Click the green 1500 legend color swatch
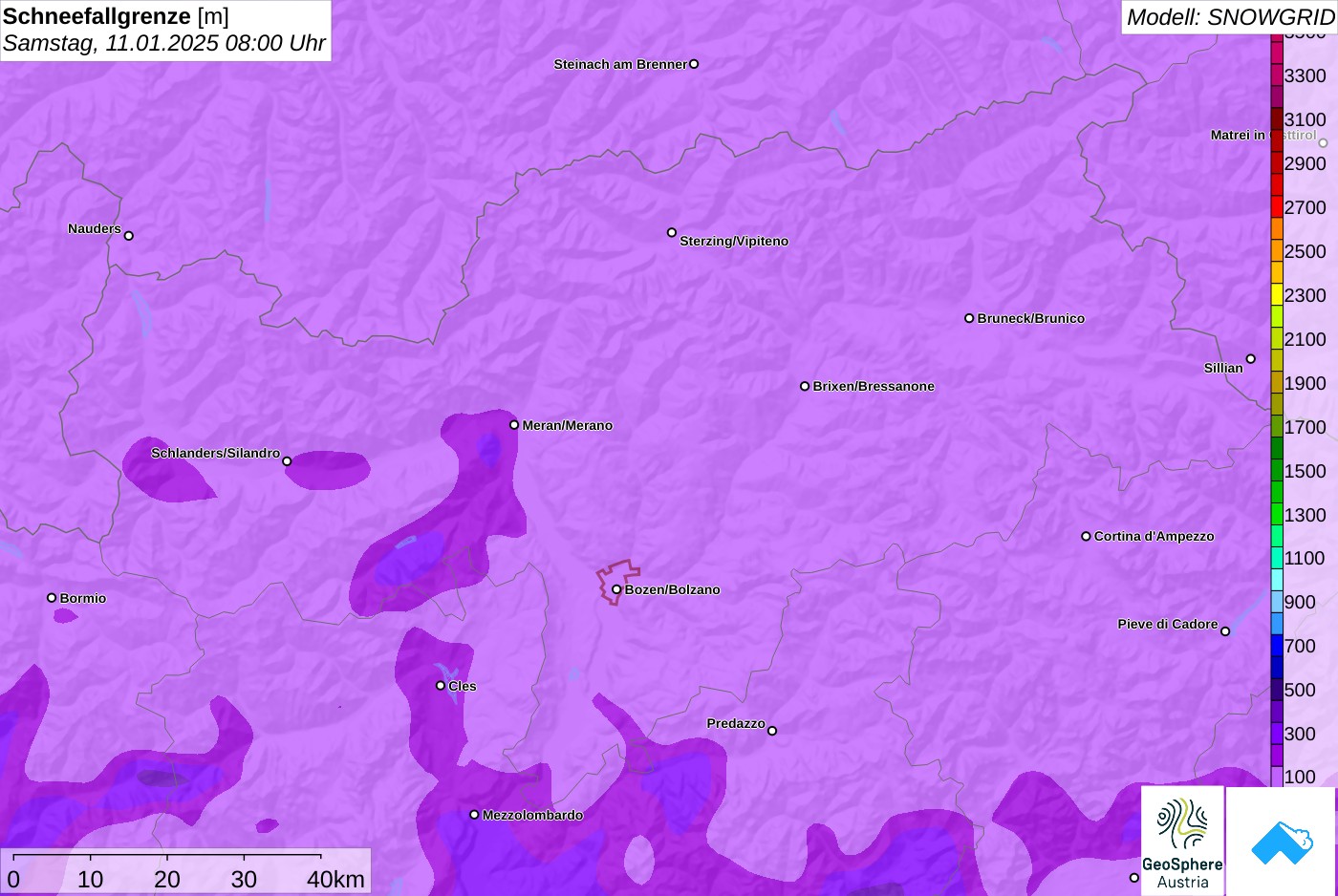1338x896 pixels. click(1277, 471)
